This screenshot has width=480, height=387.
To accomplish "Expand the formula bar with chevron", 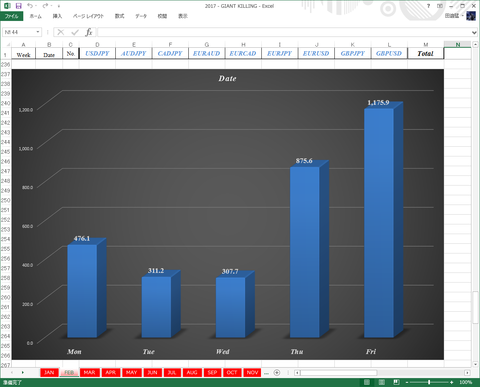I will point(474,32).
